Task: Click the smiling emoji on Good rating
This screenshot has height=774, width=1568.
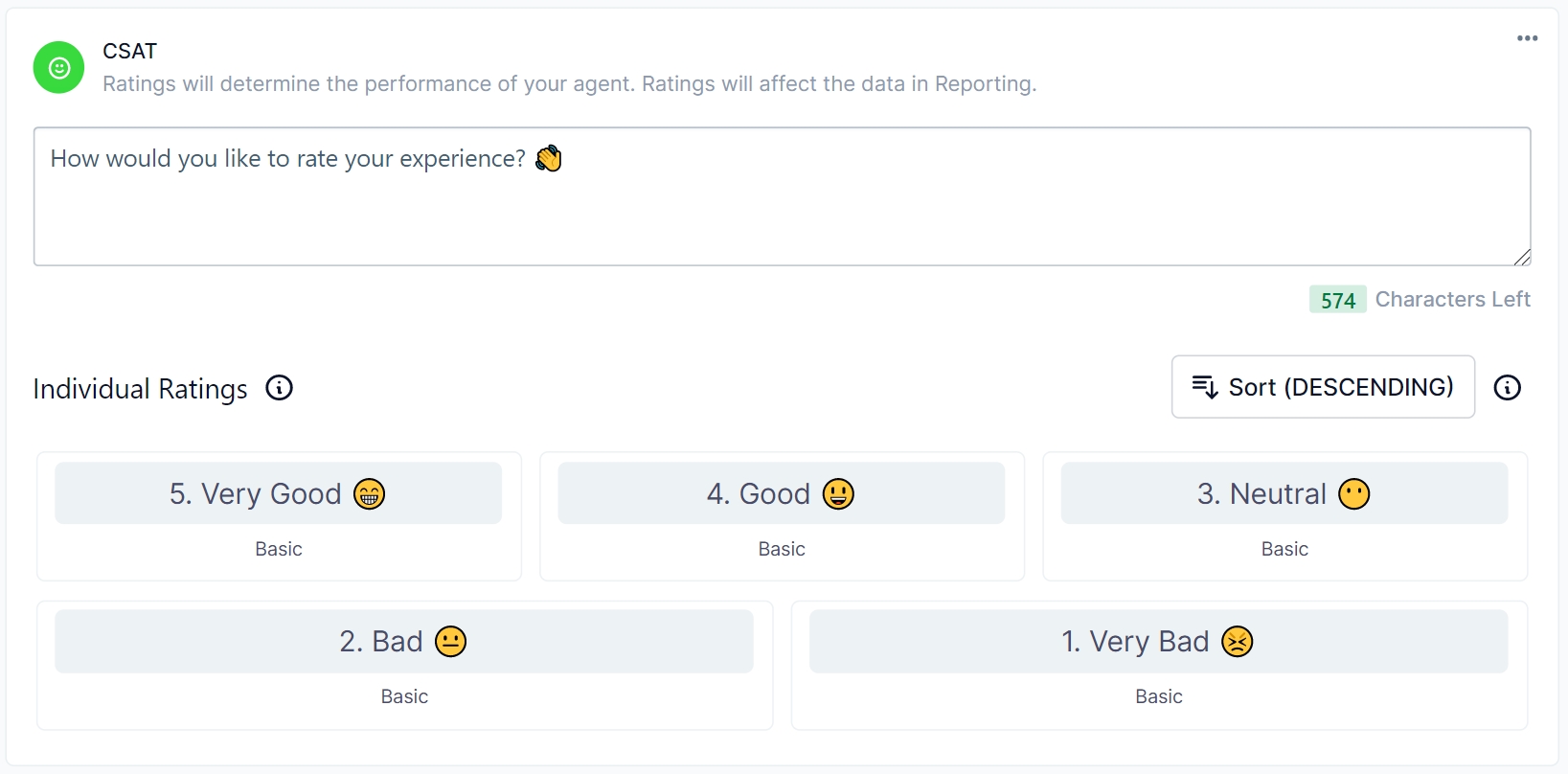Action: (x=838, y=494)
